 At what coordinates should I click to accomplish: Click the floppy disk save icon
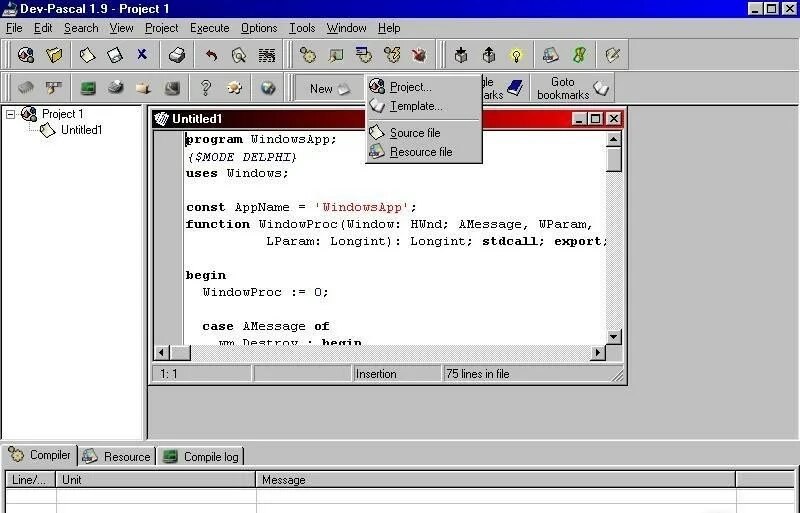(x=115, y=55)
